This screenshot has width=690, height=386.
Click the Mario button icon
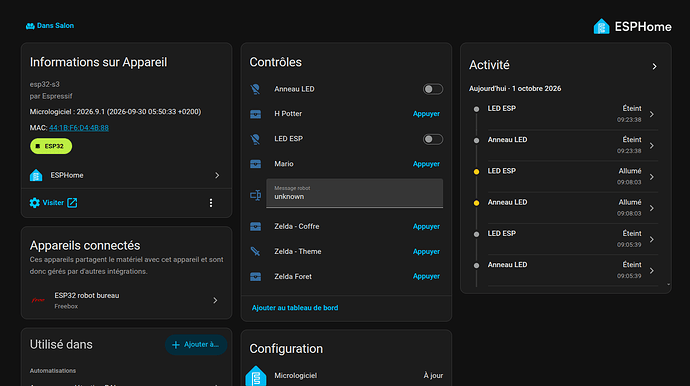click(255, 164)
